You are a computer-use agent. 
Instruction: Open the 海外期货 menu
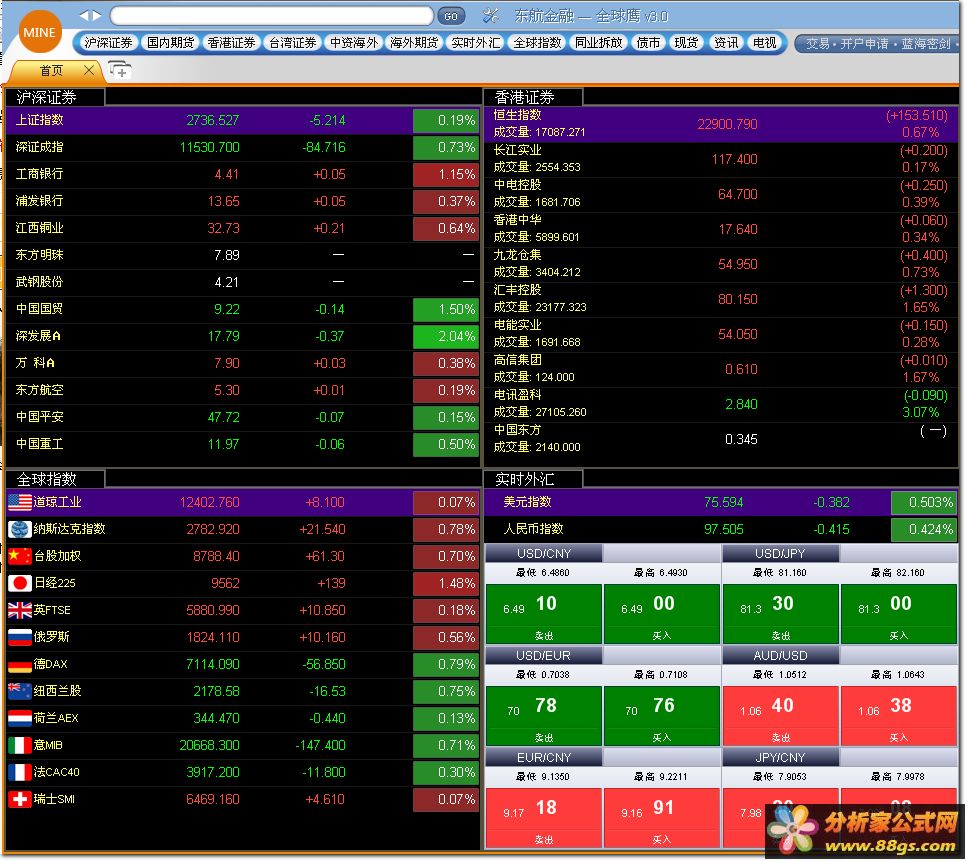click(x=414, y=43)
